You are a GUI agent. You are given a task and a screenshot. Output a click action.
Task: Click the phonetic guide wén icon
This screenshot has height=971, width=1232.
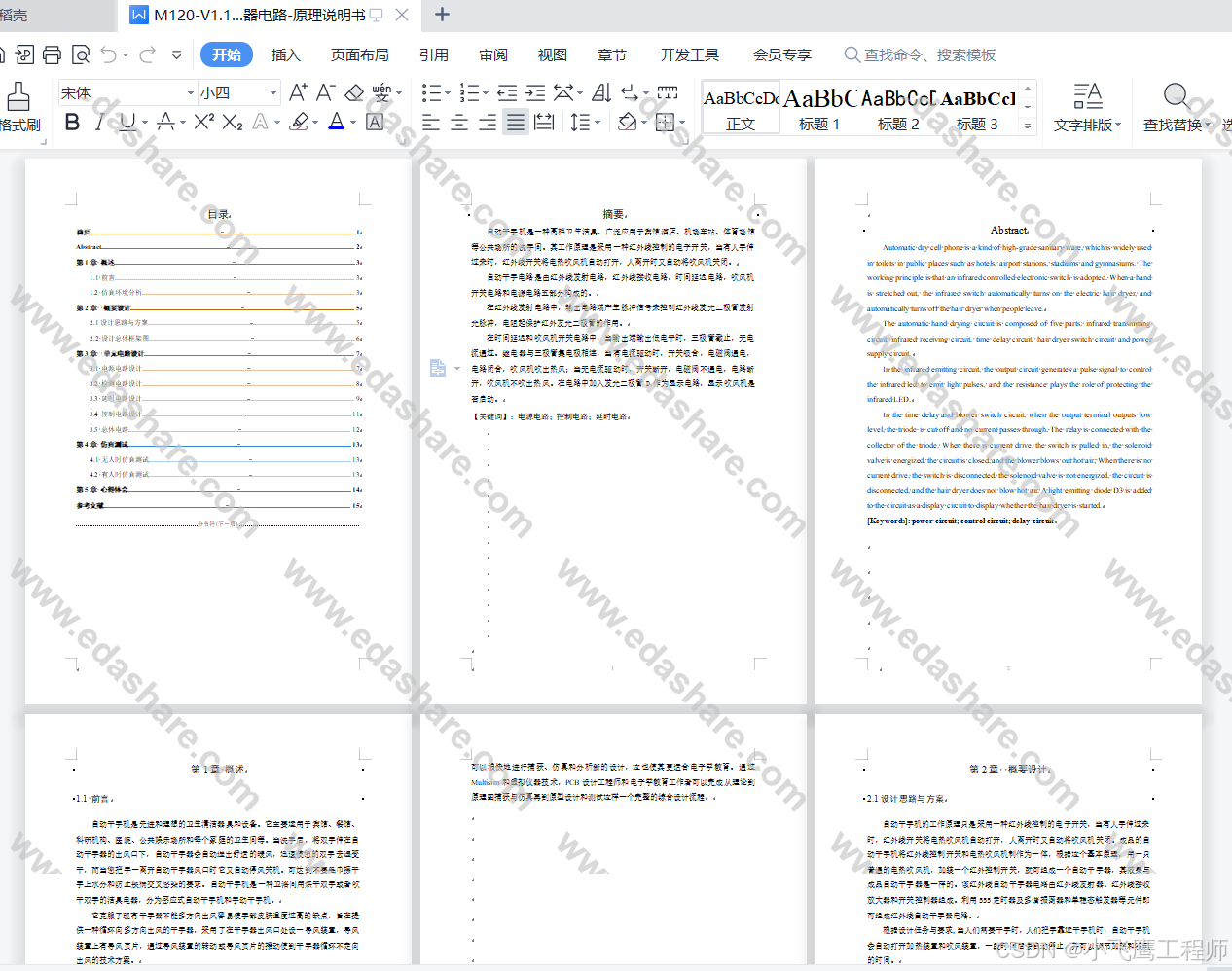coord(381,92)
